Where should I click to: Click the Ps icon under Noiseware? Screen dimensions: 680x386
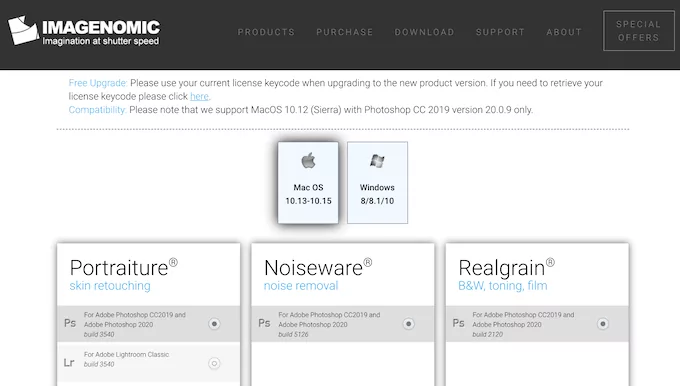click(x=264, y=323)
